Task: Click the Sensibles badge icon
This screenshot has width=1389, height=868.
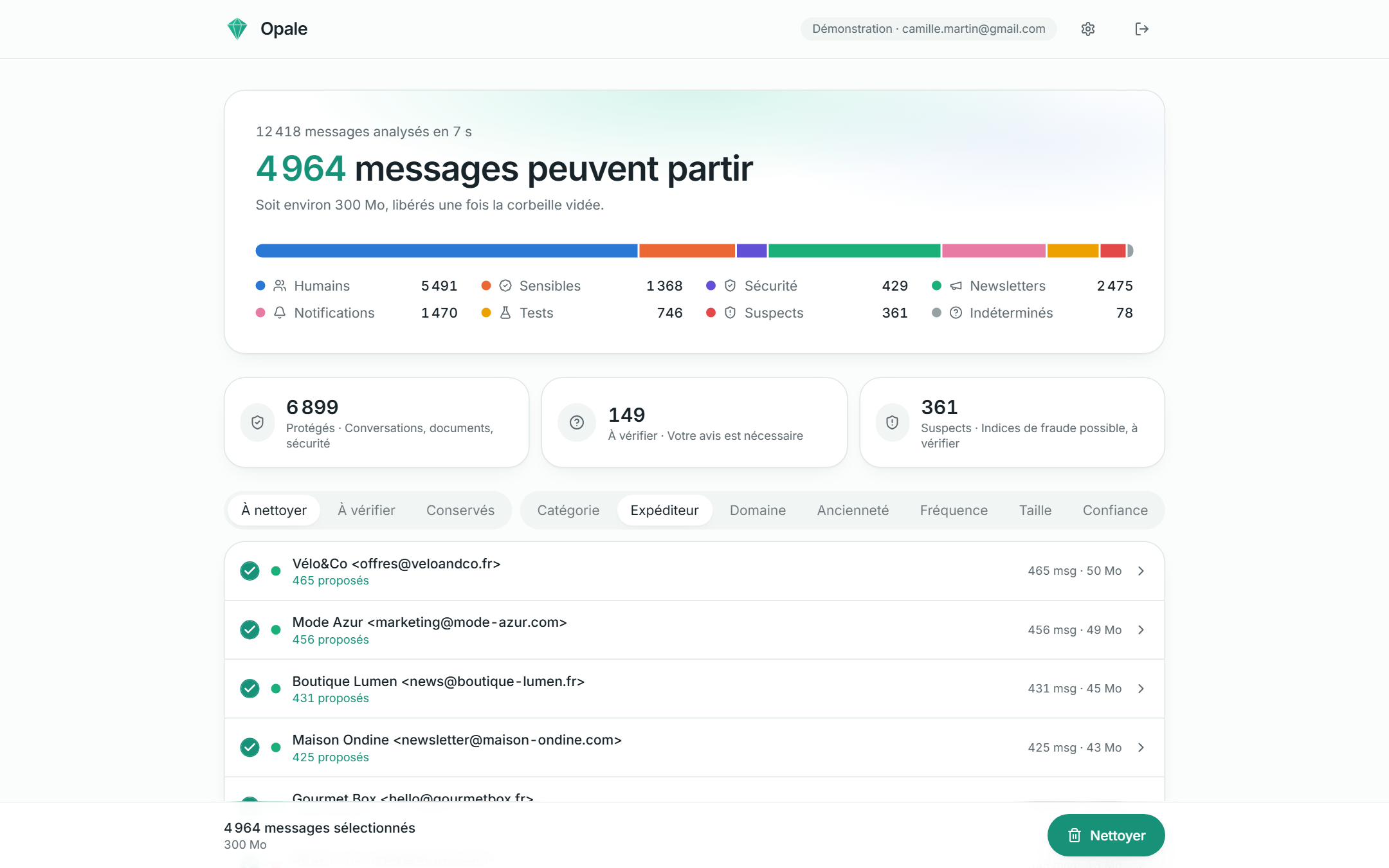Action: pyautogui.click(x=505, y=285)
